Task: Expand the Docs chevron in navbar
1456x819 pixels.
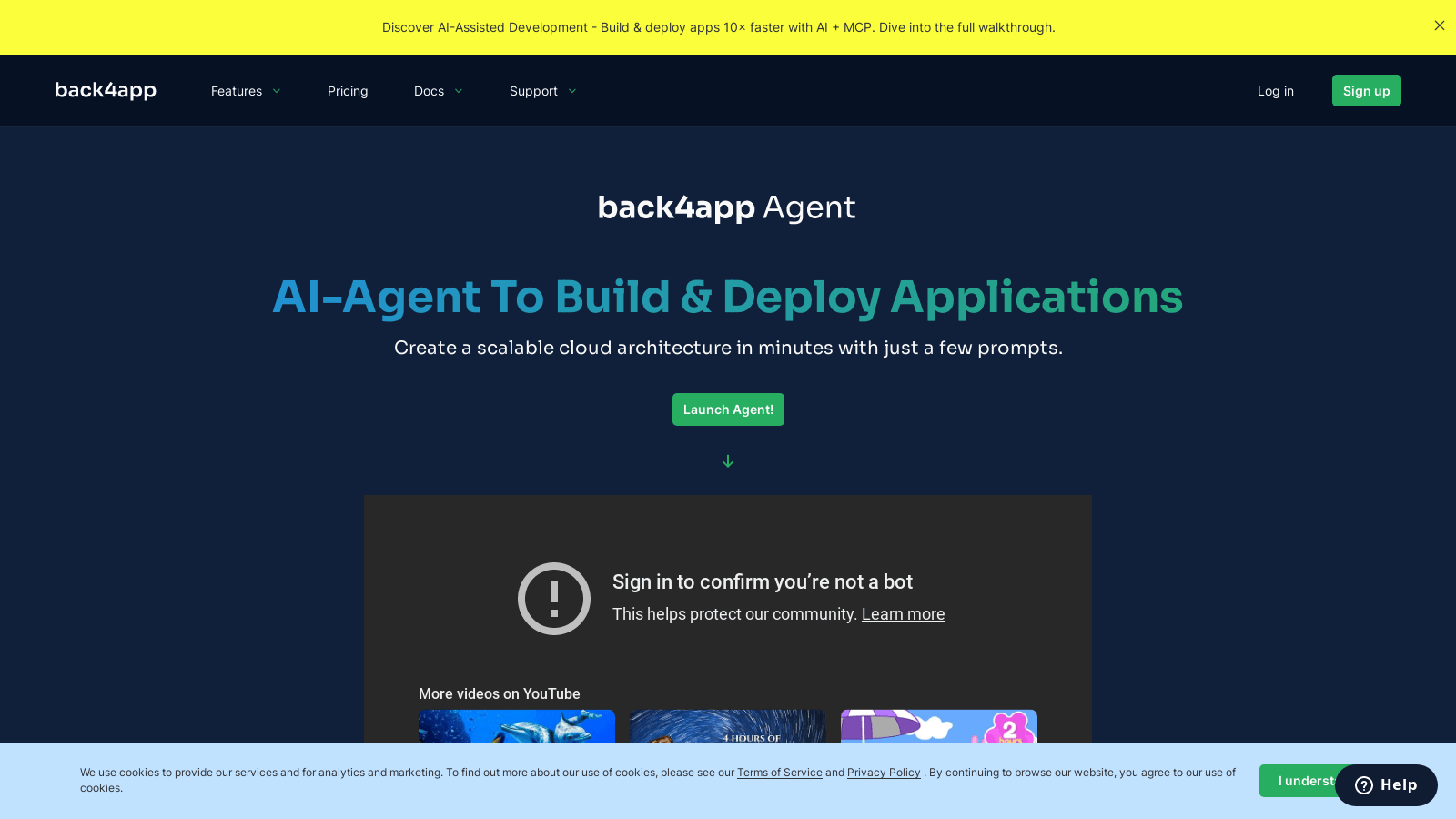Action: coord(459,91)
